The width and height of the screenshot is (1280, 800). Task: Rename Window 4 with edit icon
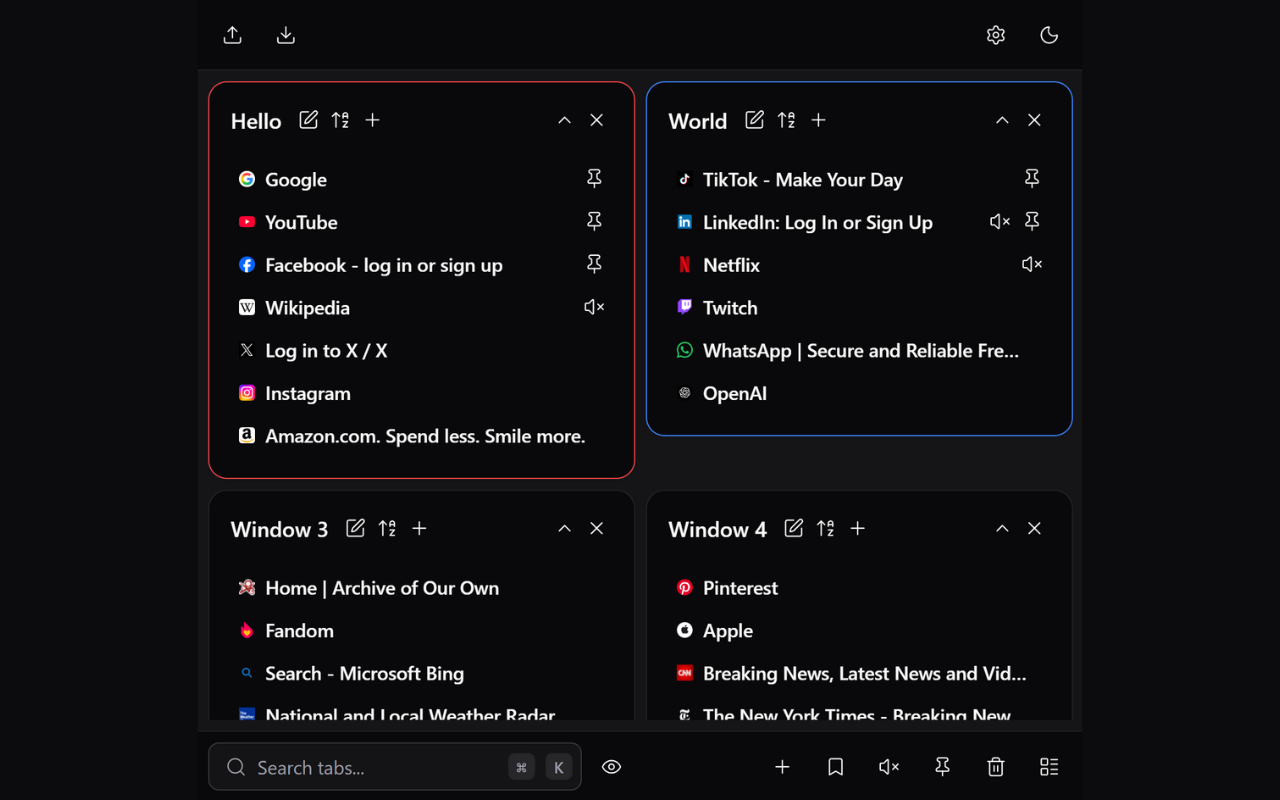[x=794, y=528]
